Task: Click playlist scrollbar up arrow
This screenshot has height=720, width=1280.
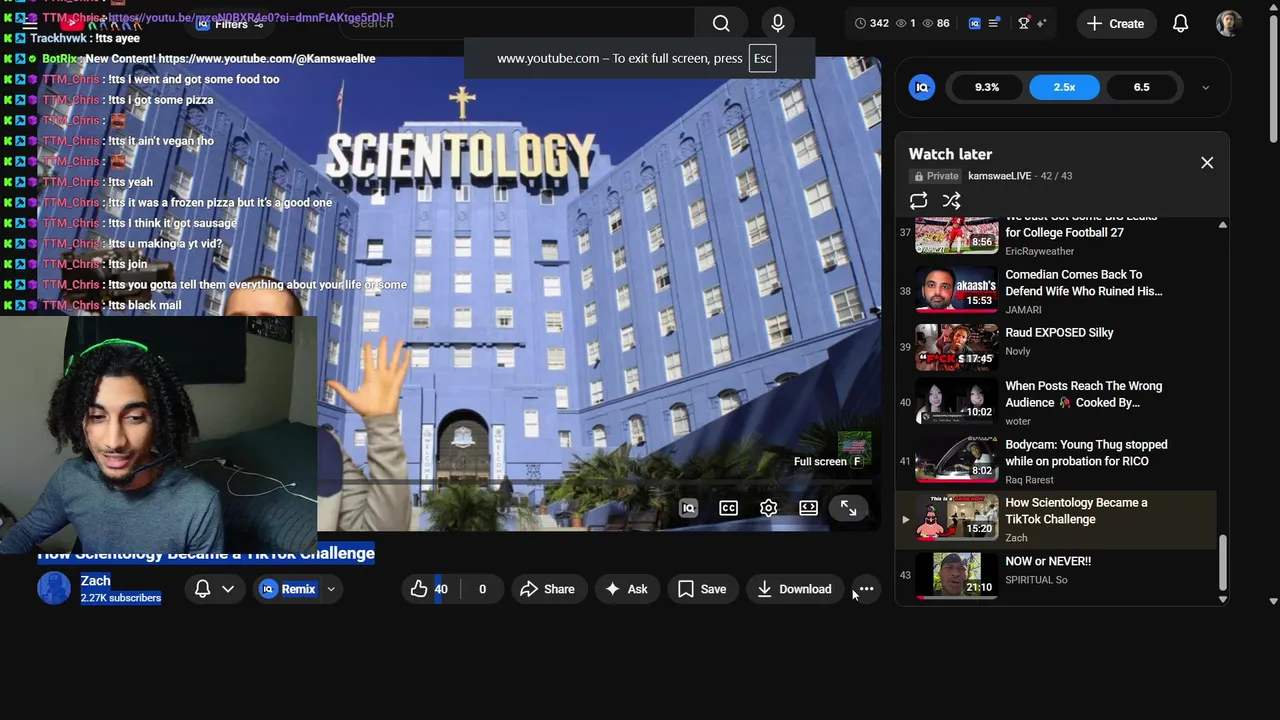Action: (x=1222, y=225)
